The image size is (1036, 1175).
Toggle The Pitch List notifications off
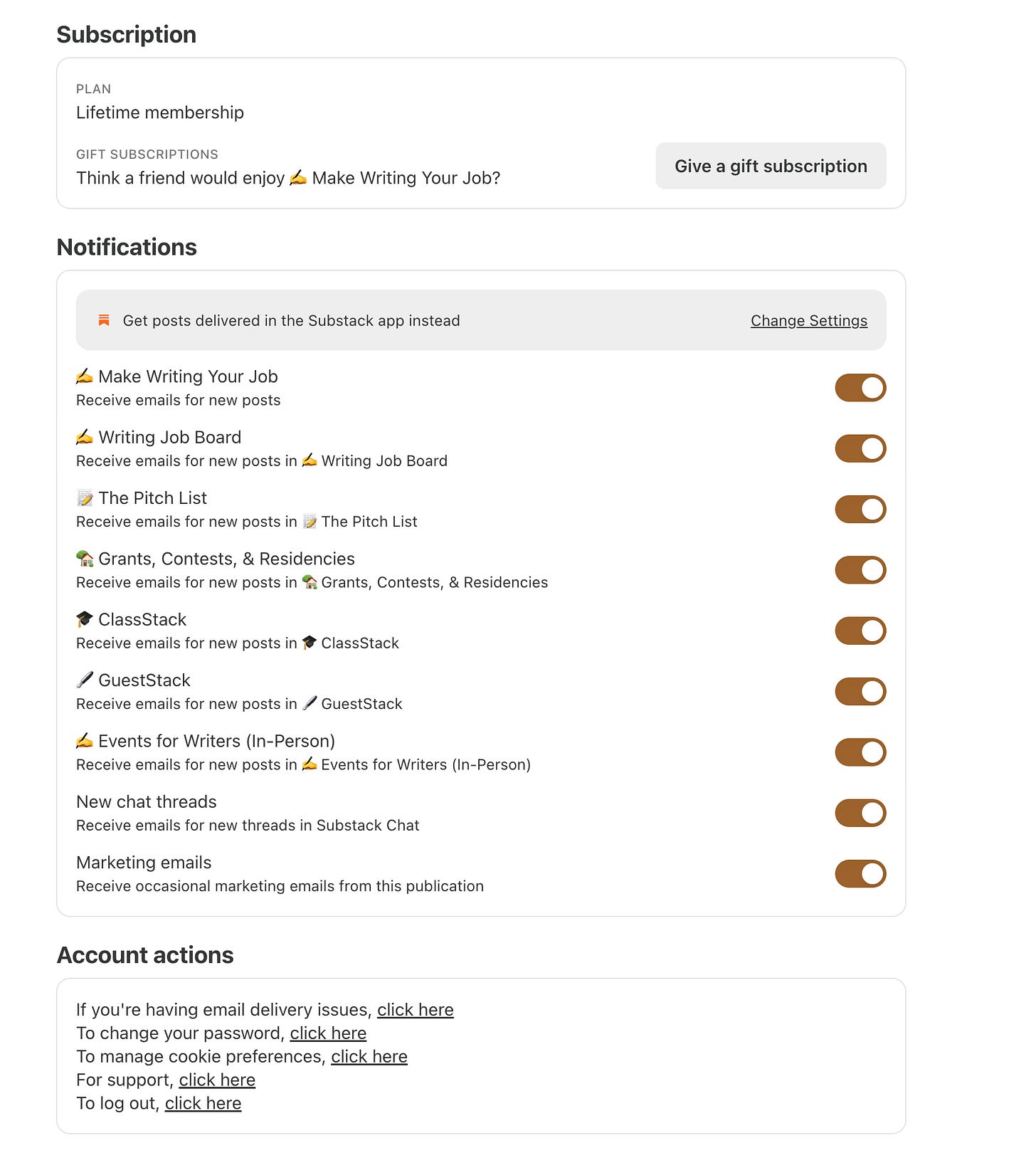click(860, 509)
